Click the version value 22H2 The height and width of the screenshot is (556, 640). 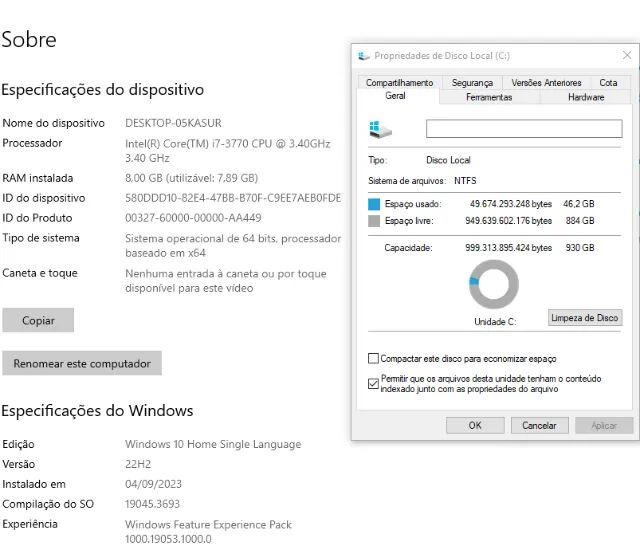click(138, 464)
